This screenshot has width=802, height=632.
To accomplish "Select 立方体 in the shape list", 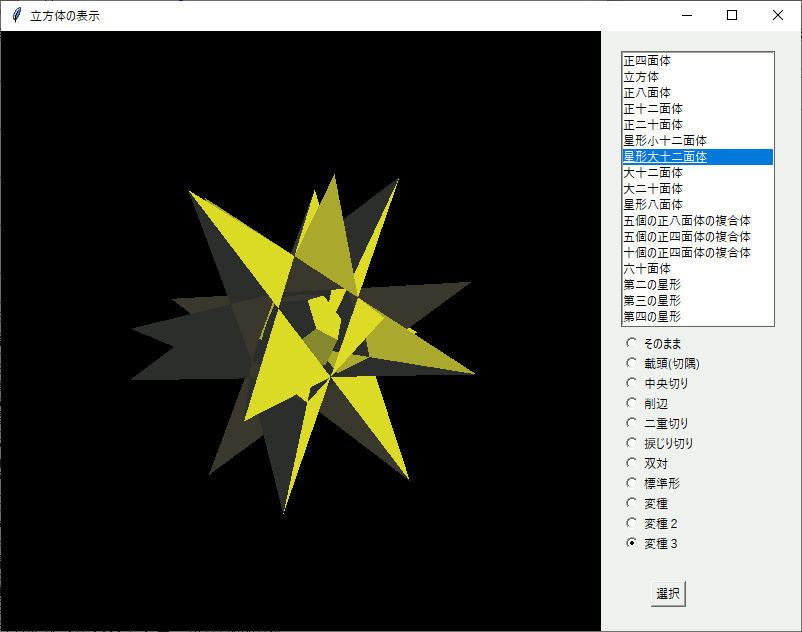I will click(x=697, y=77).
